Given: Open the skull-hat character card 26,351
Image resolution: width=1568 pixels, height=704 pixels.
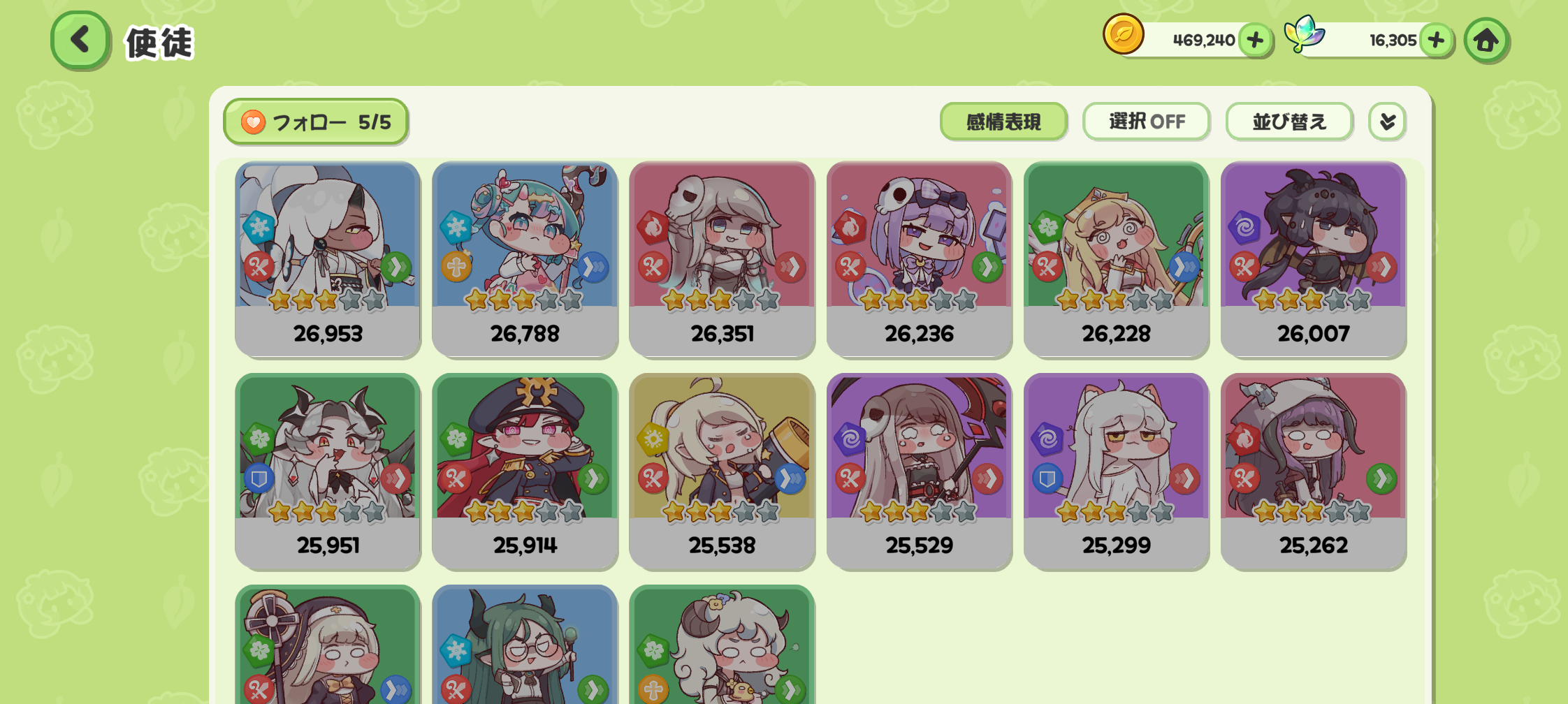Looking at the screenshot, I should point(722,259).
